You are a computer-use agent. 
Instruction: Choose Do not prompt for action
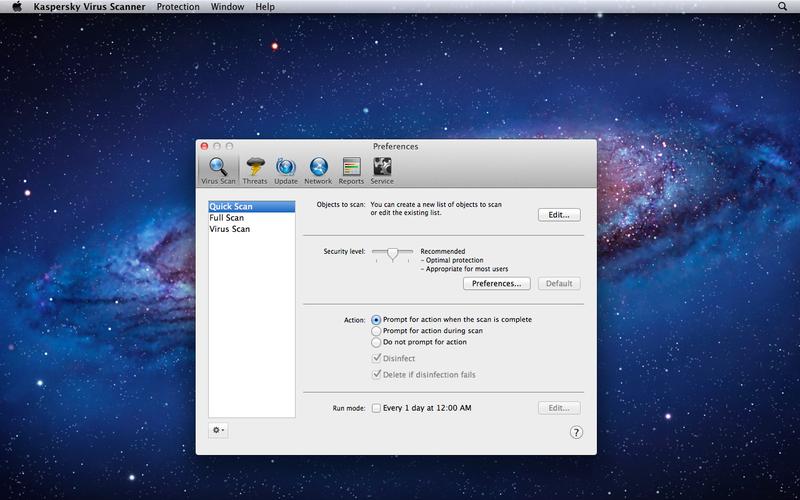376,342
